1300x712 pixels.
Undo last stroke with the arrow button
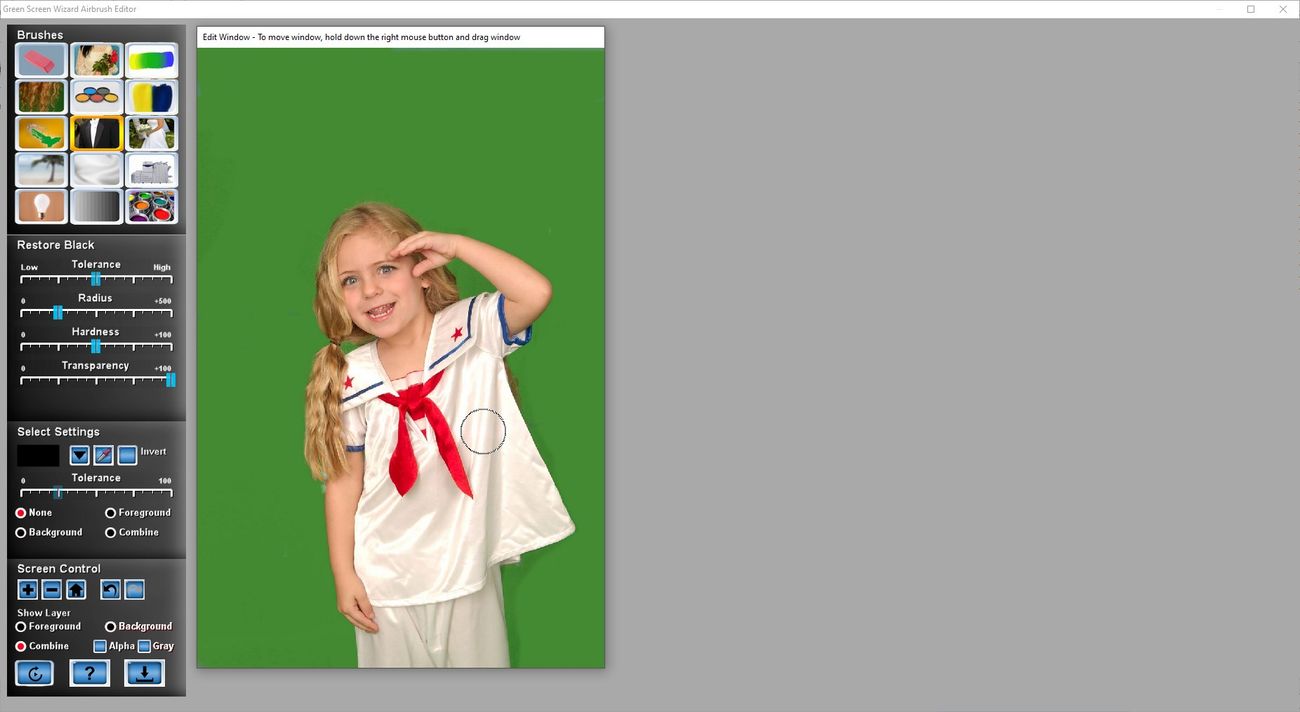tap(110, 590)
